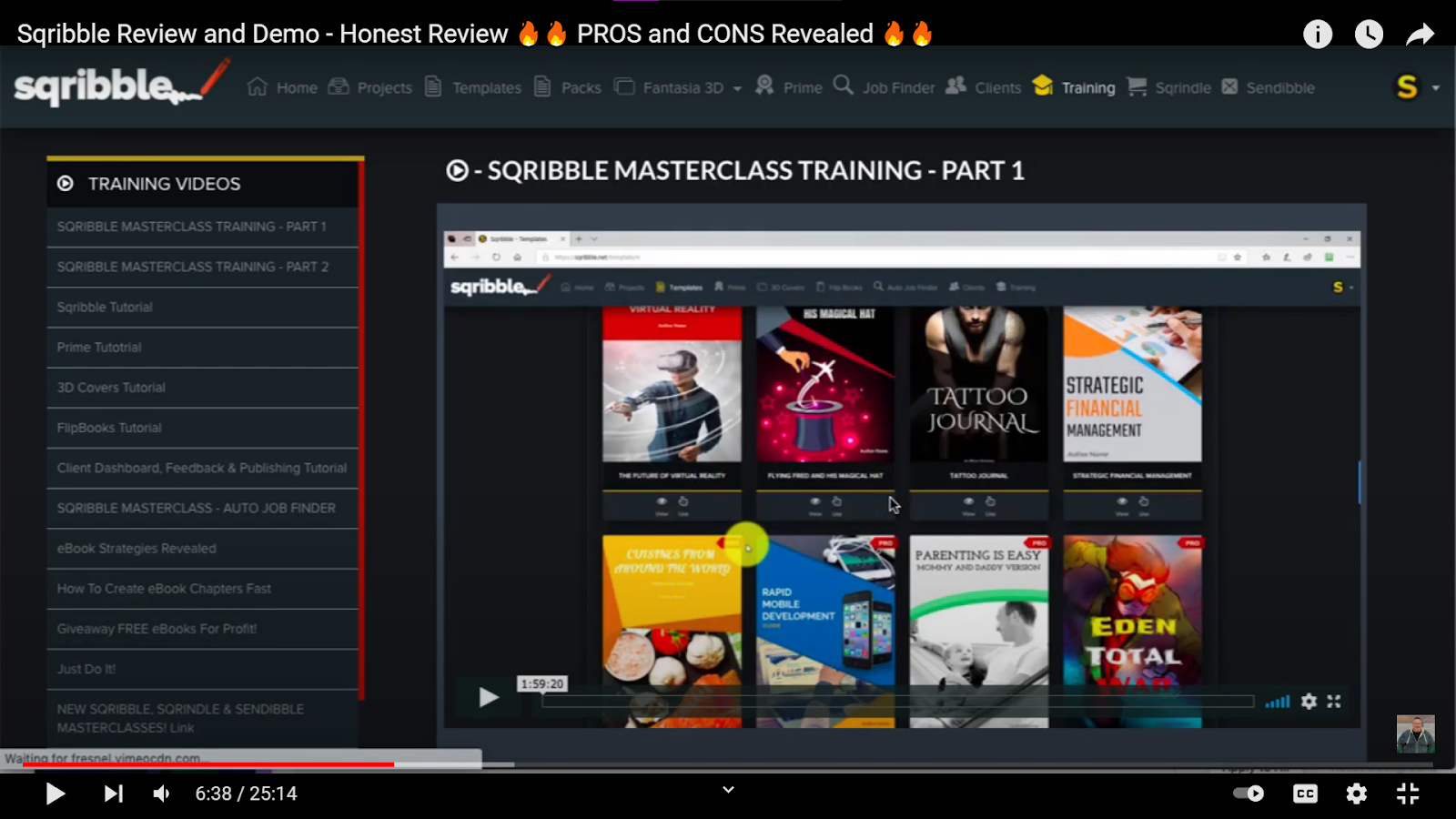Open the Sqrindle cart link
The height and width of the screenshot is (819, 1456).
tap(1168, 87)
